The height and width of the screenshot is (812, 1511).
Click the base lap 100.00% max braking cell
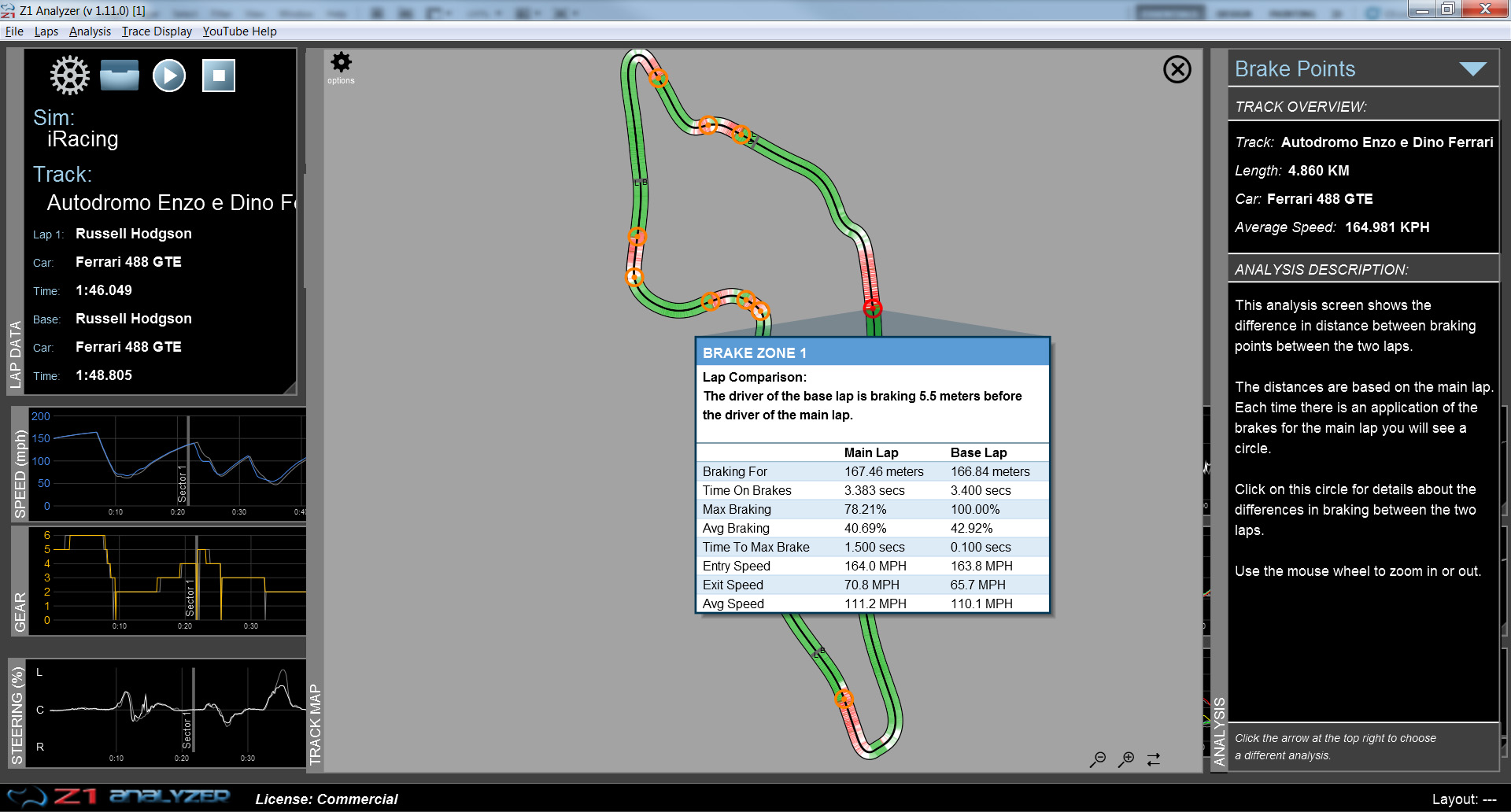(975, 509)
